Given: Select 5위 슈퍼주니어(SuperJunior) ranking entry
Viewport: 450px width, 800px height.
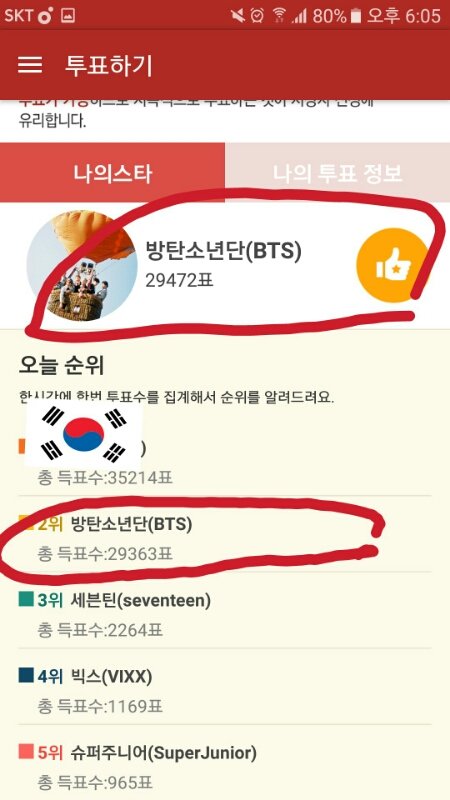Looking at the screenshot, I should [x=224, y=766].
